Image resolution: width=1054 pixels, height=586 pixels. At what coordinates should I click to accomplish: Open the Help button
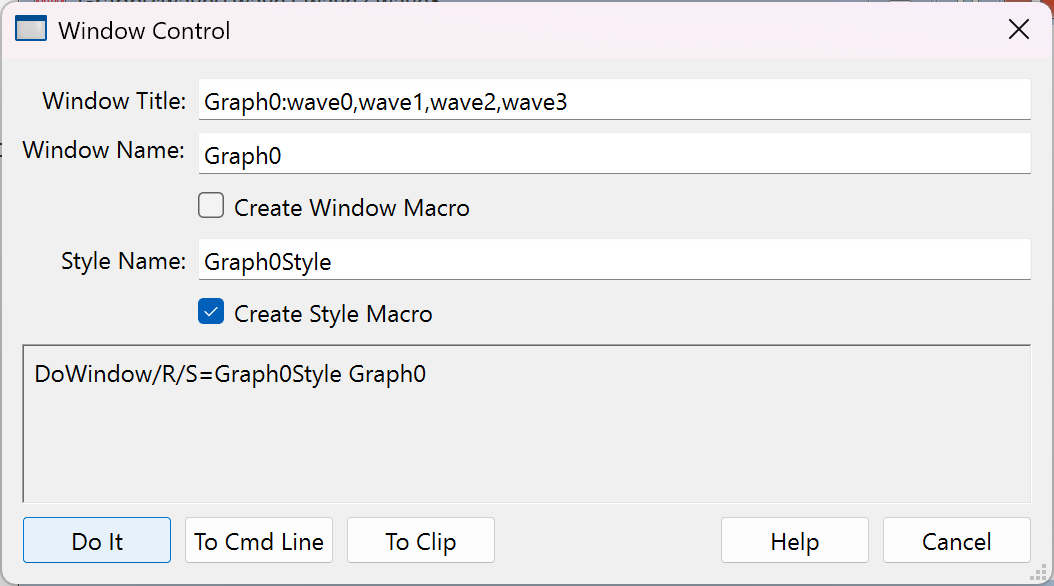(x=795, y=541)
